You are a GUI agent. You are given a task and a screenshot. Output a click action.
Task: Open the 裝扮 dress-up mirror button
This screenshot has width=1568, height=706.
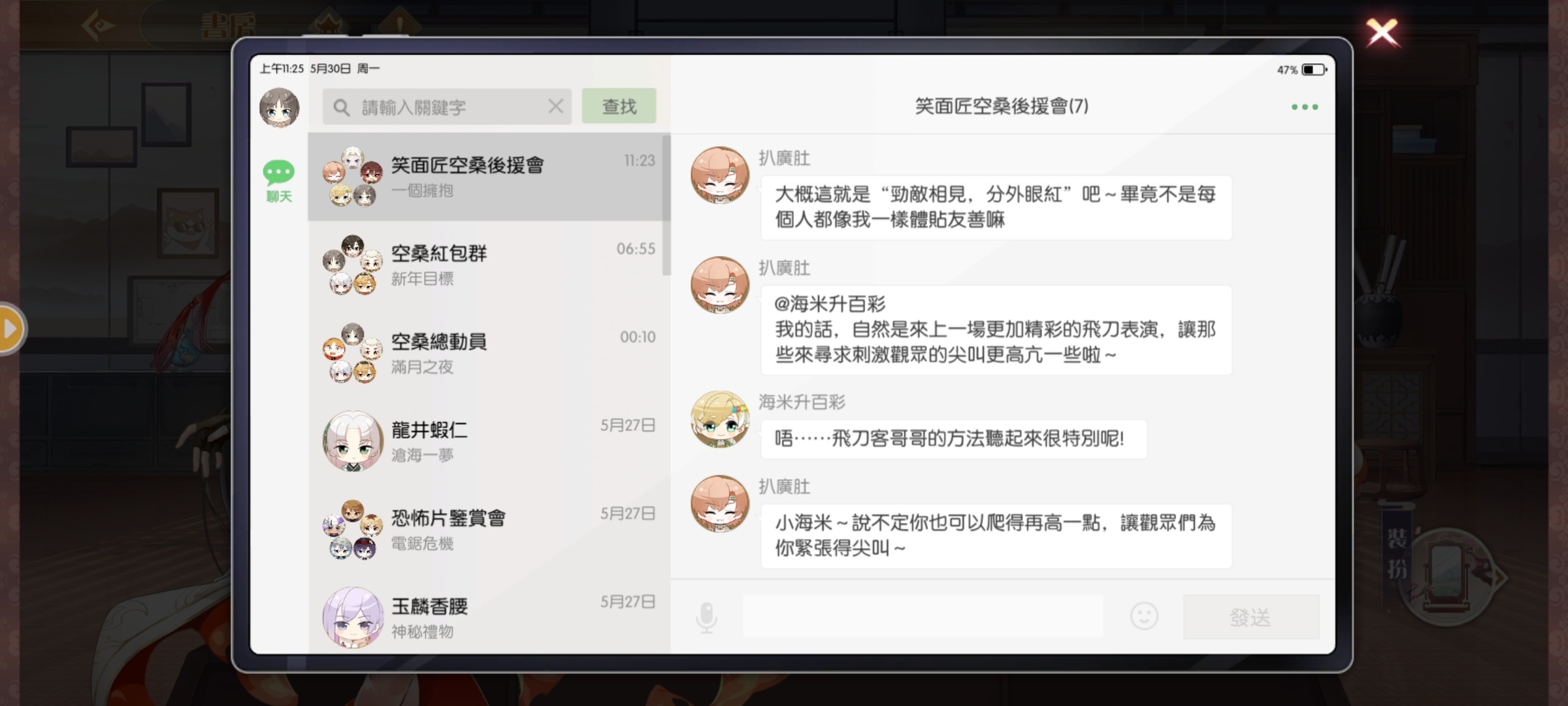click(x=1446, y=575)
